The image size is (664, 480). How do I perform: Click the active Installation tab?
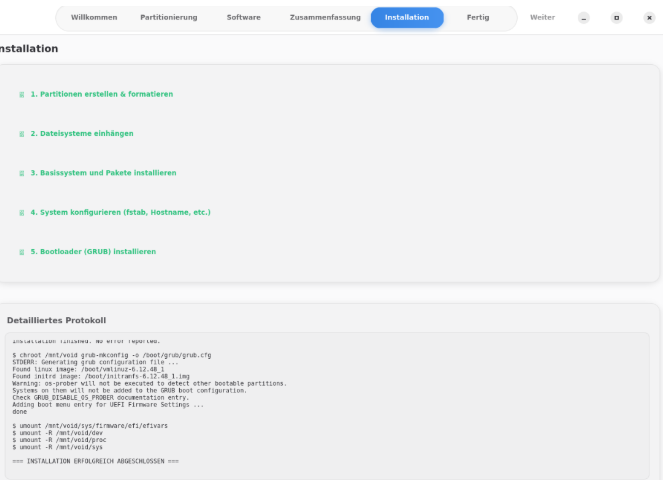tap(407, 18)
